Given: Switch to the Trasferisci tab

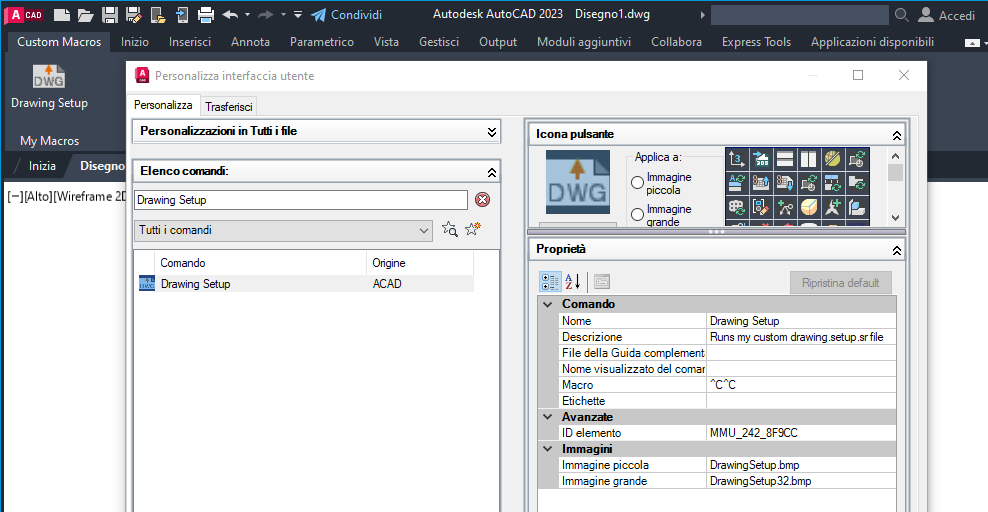Looking at the screenshot, I should [x=229, y=106].
